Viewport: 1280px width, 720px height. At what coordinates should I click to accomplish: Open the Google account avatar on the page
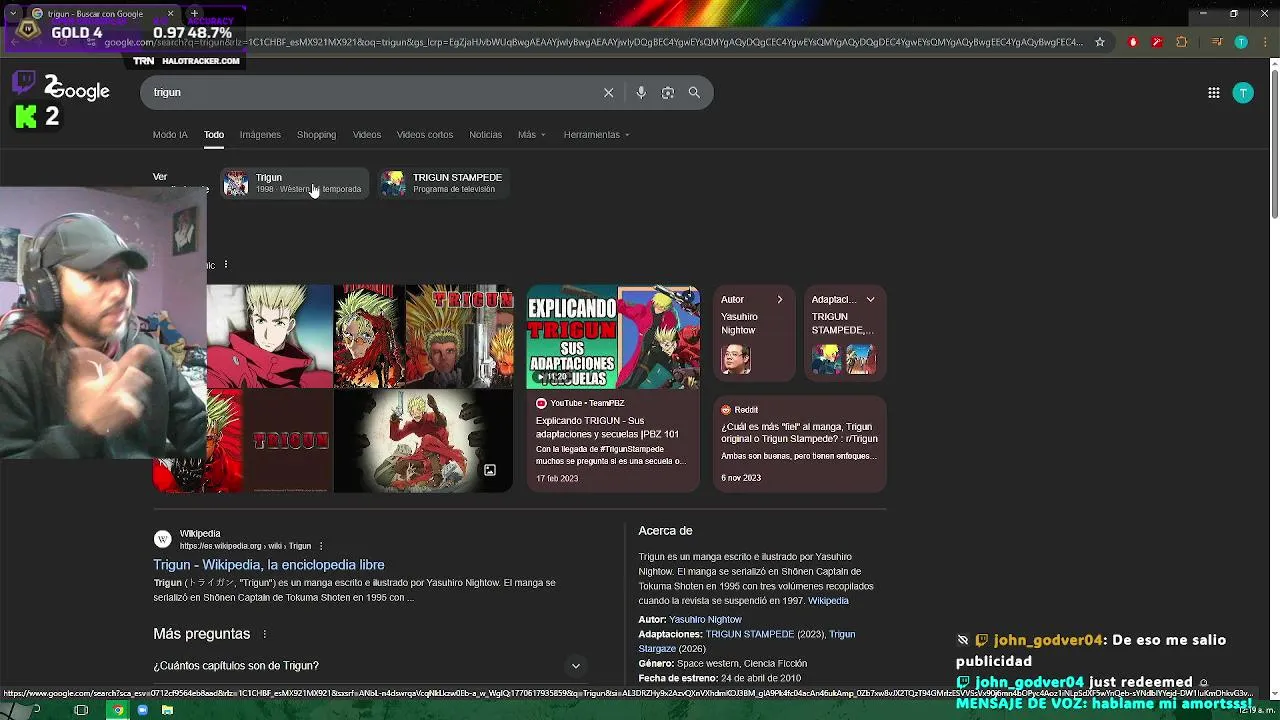point(1243,92)
